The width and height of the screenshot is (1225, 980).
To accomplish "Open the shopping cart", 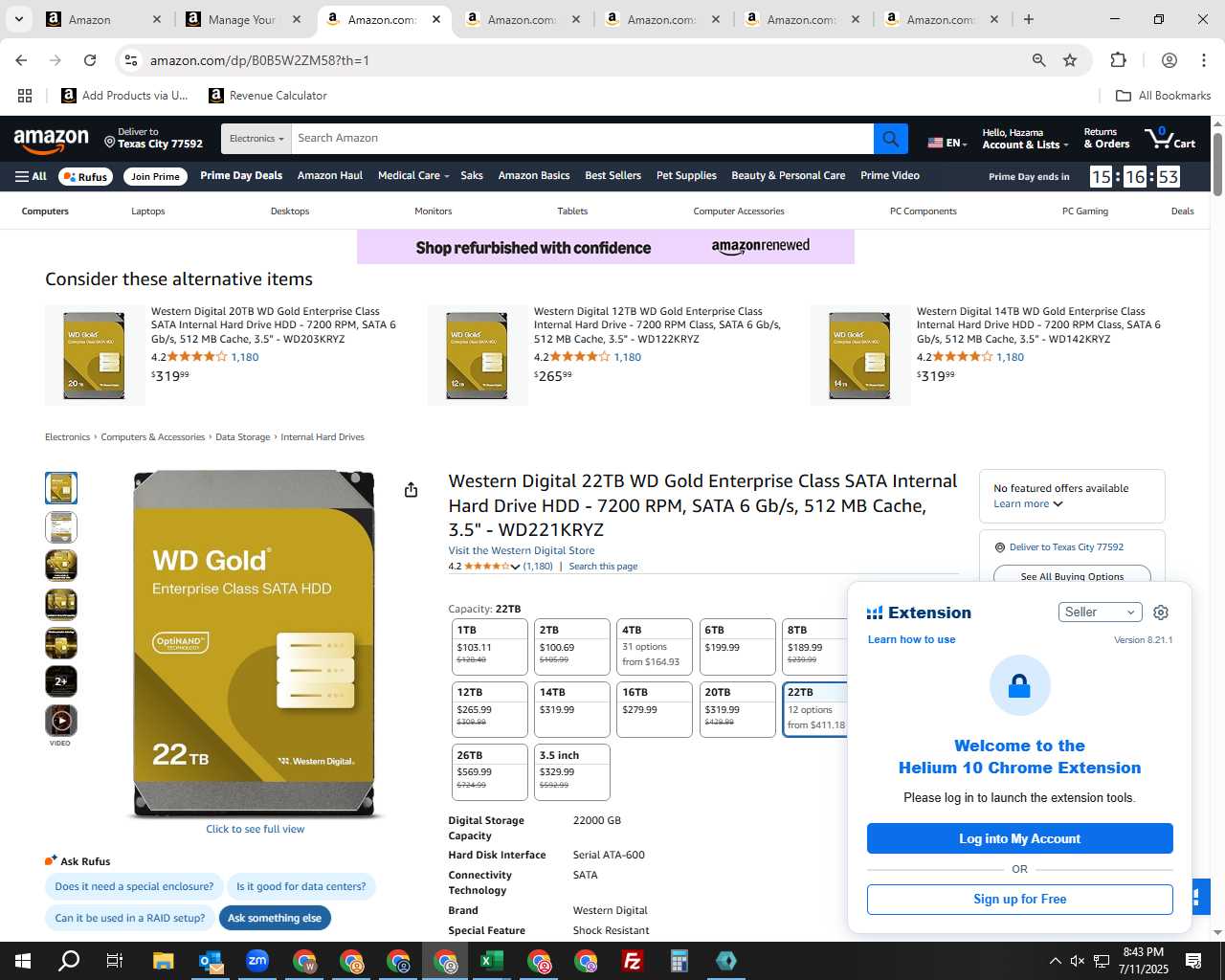I will pyautogui.click(x=1170, y=139).
